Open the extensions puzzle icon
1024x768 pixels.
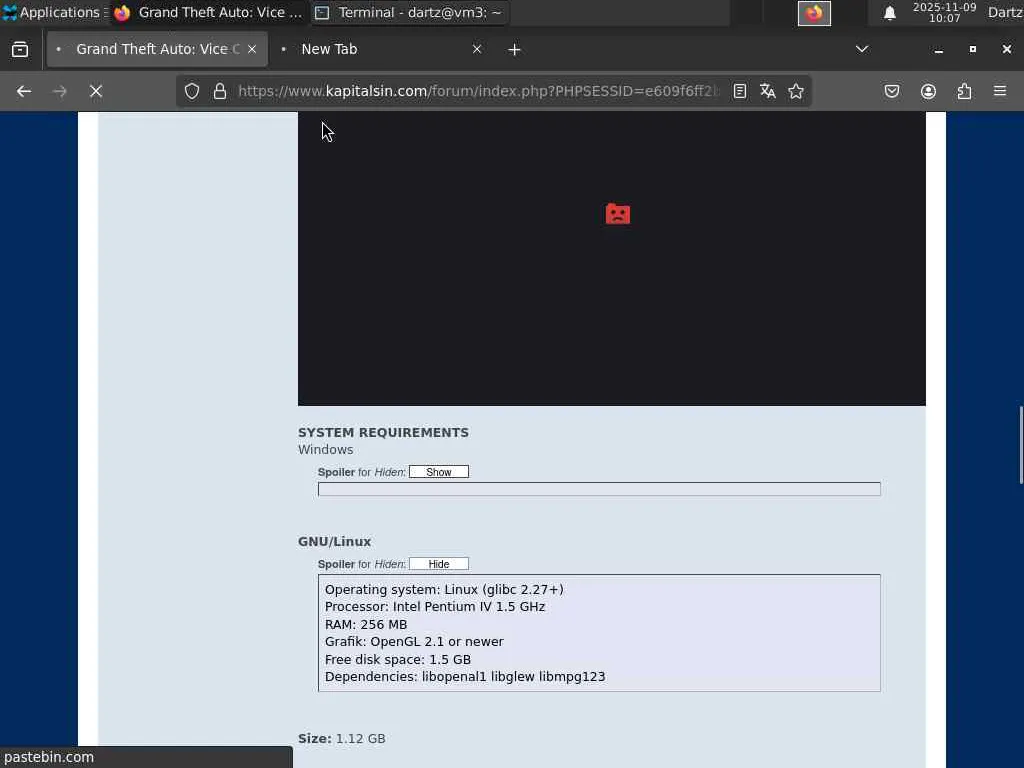[x=964, y=91]
